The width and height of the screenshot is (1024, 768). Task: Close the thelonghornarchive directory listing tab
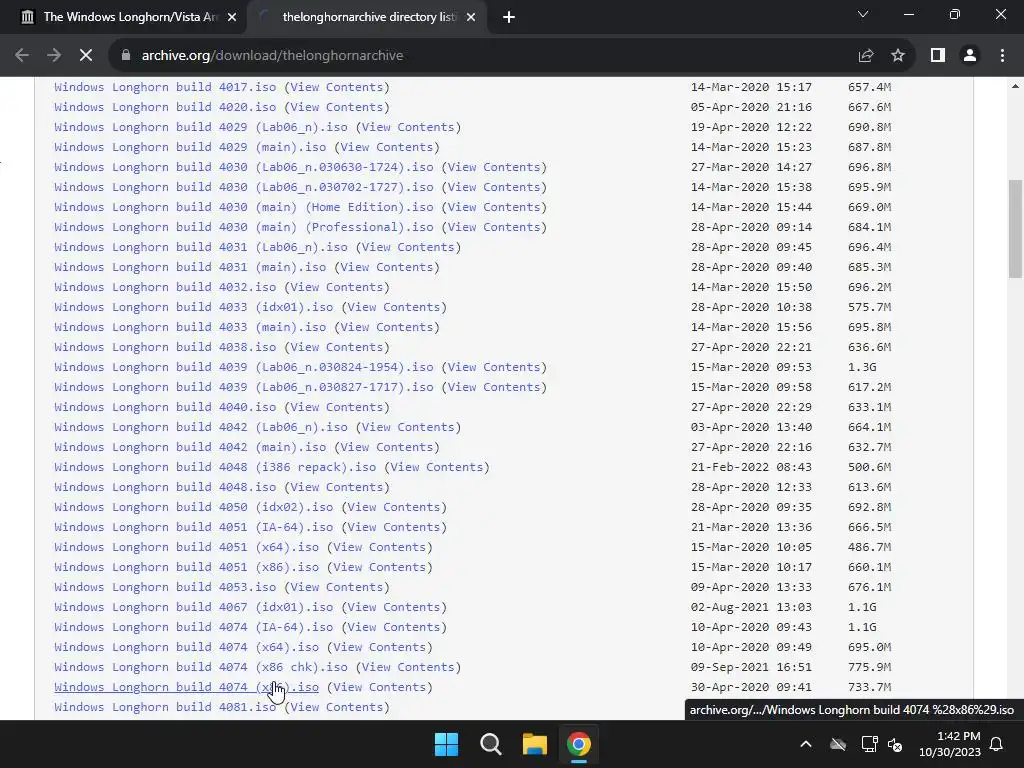(471, 17)
